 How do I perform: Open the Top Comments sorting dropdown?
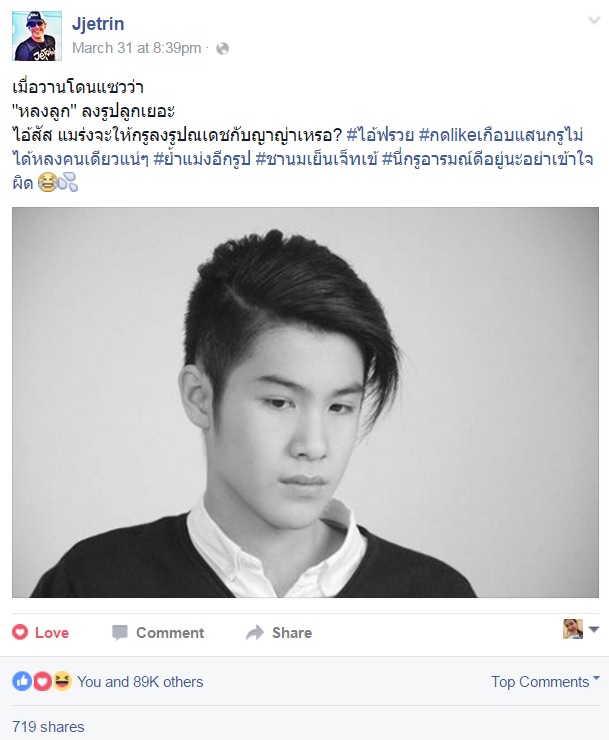(545, 681)
